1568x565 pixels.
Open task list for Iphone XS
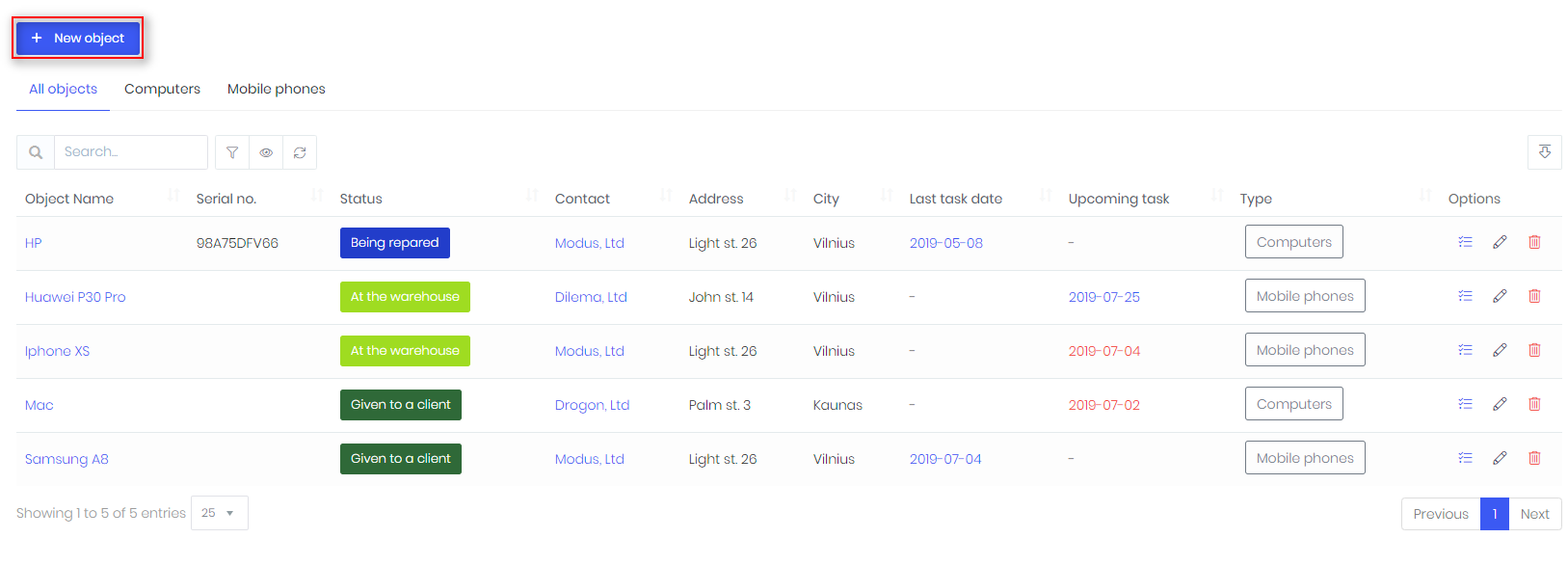pyautogui.click(x=1465, y=350)
